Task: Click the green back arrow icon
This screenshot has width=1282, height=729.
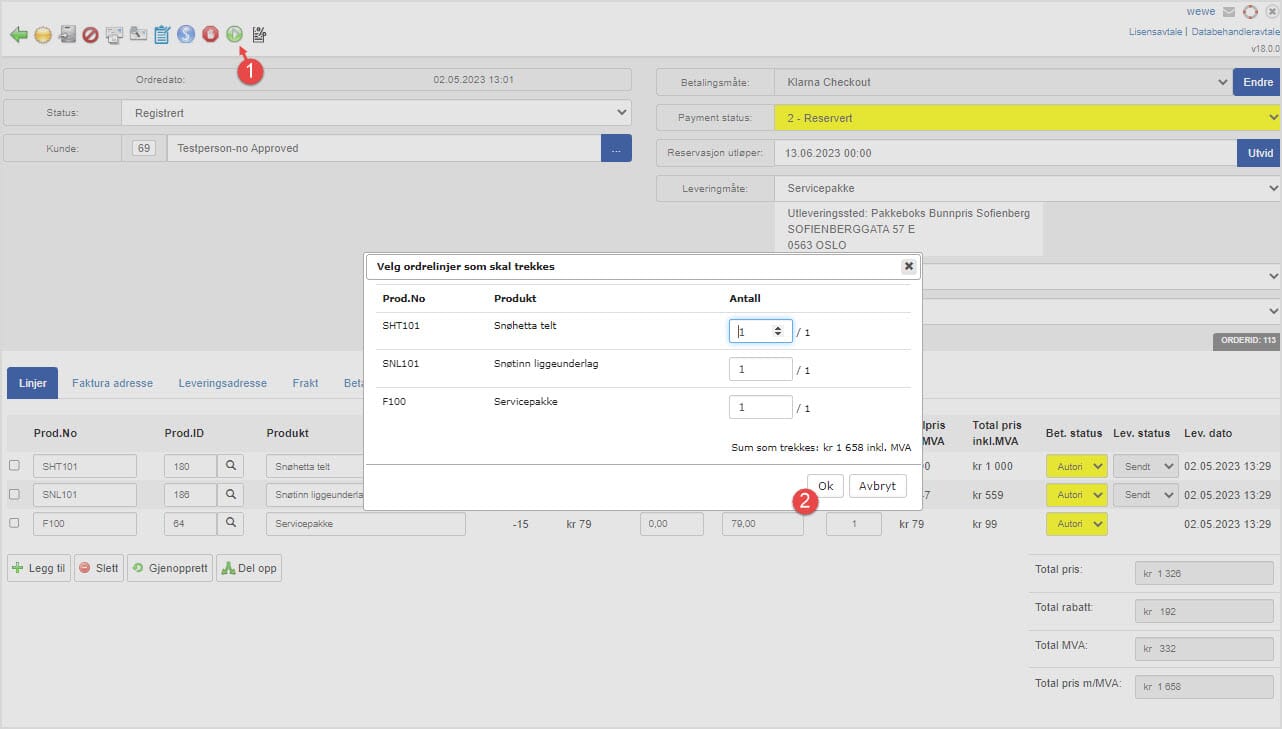Action: pyautogui.click(x=18, y=35)
